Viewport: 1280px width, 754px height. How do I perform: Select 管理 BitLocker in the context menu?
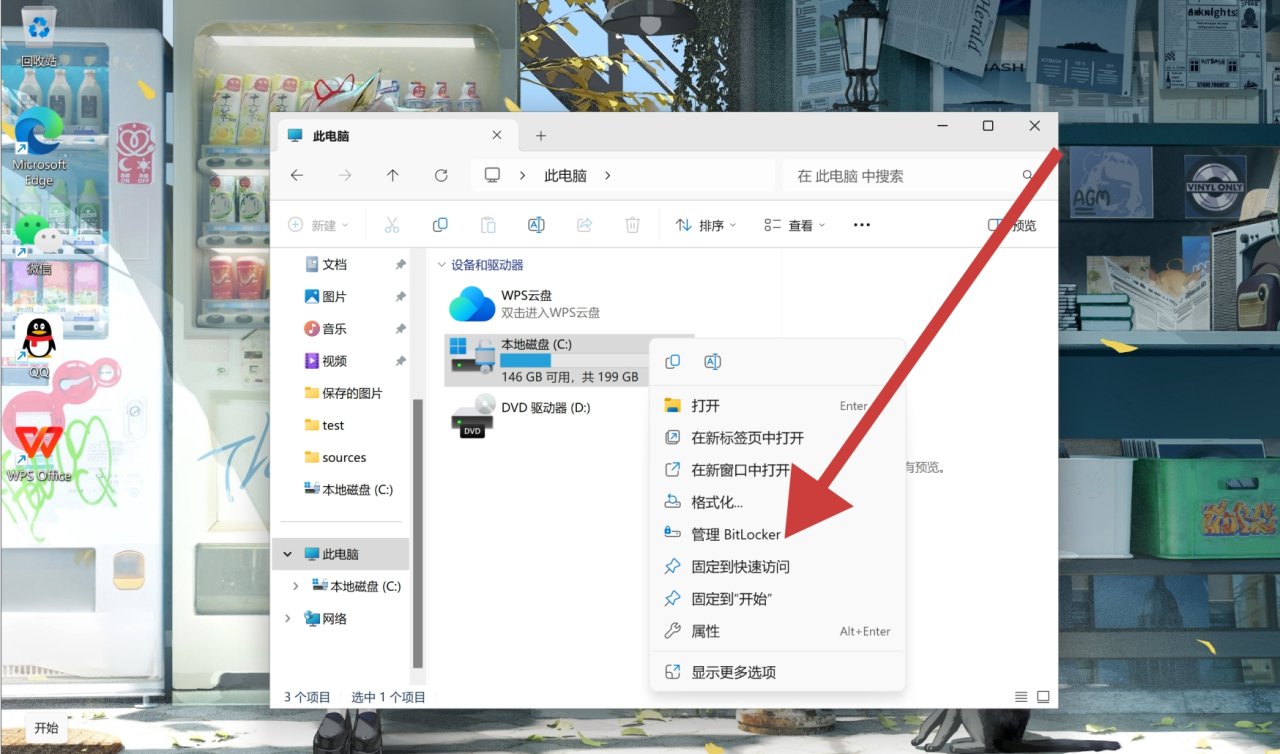point(777,534)
